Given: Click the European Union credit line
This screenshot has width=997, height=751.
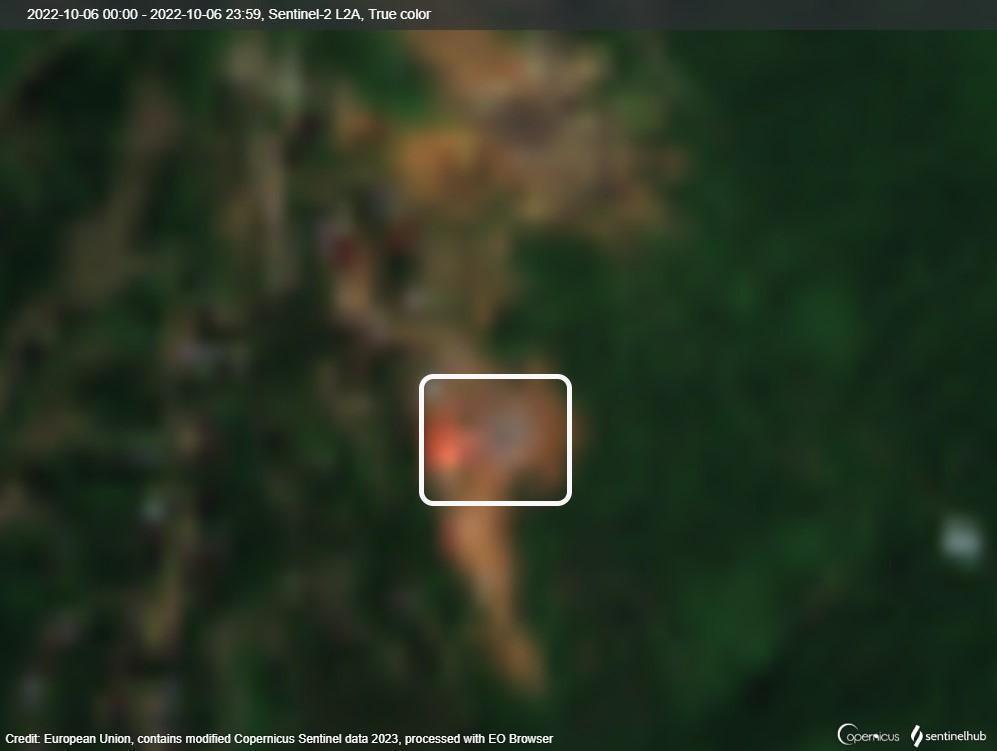Looking at the screenshot, I should [279, 739].
